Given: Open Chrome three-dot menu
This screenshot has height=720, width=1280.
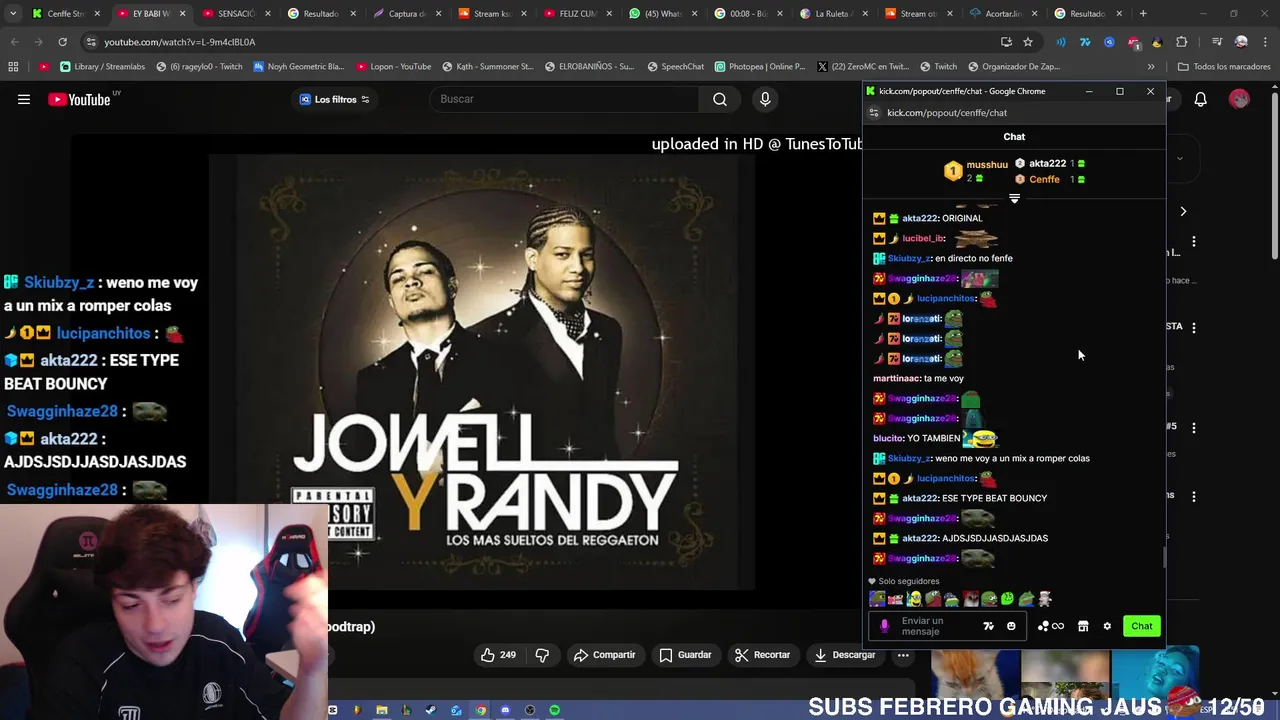Looking at the screenshot, I should coord(1265,42).
